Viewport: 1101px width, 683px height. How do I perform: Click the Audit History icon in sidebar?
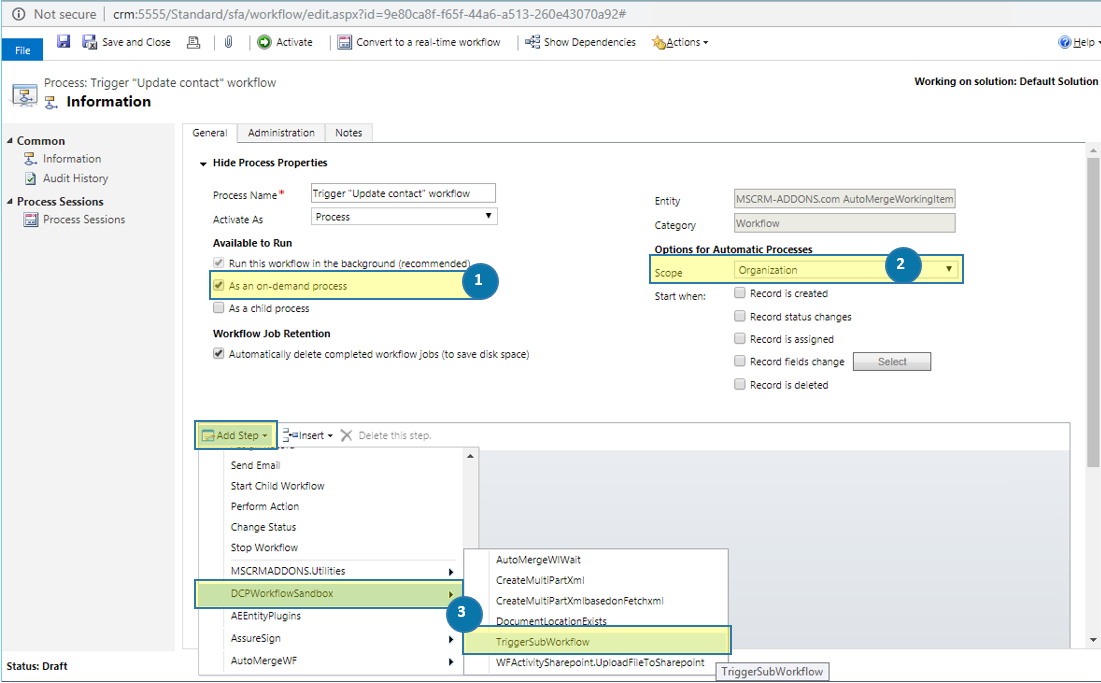pos(31,178)
